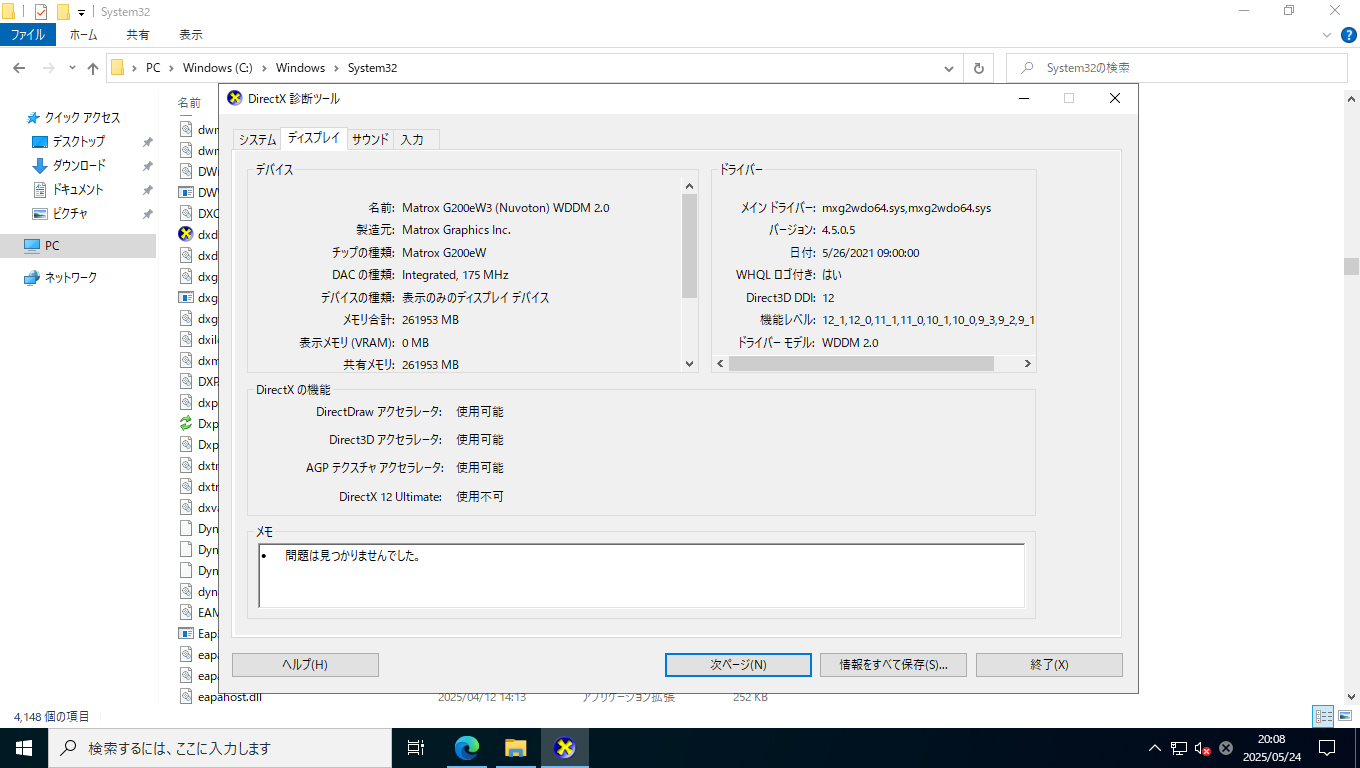Select the eapahost.dll file icon
The width and height of the screenshot is (1360, 768).
pos(185,696)
